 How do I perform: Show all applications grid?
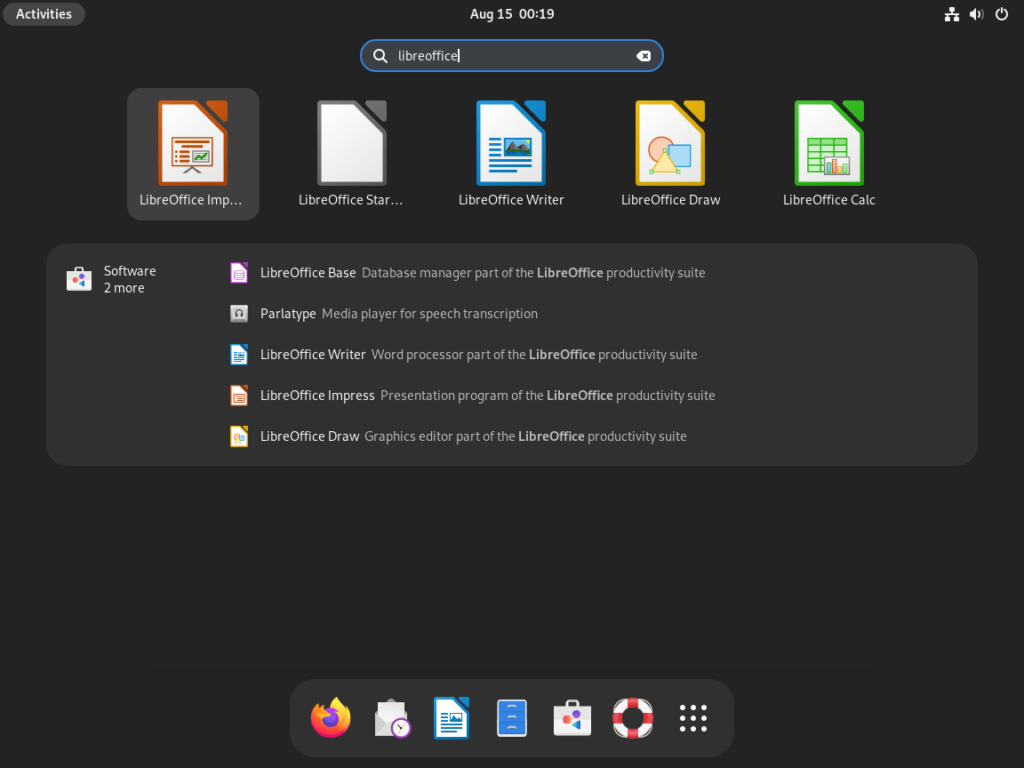coord(693,718)
